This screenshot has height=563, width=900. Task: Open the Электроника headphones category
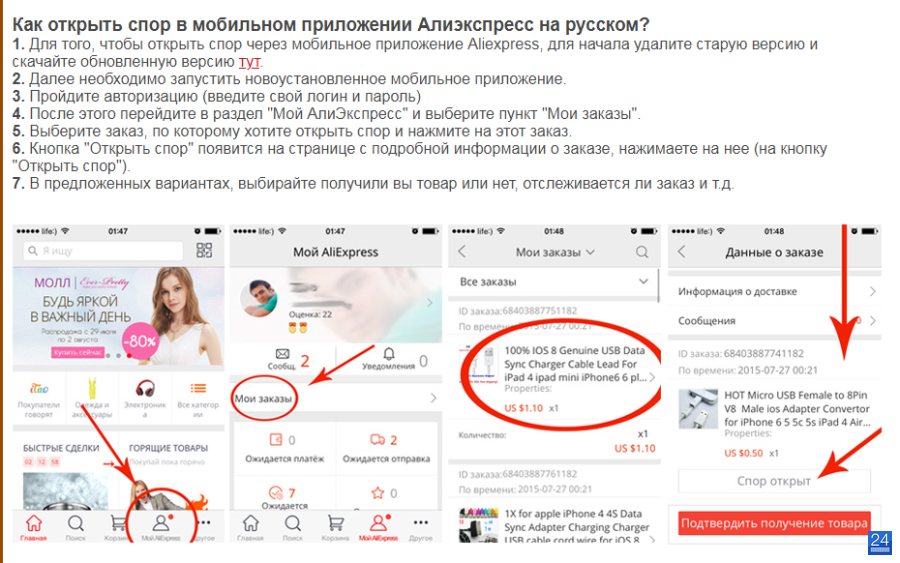click(145, 389)
